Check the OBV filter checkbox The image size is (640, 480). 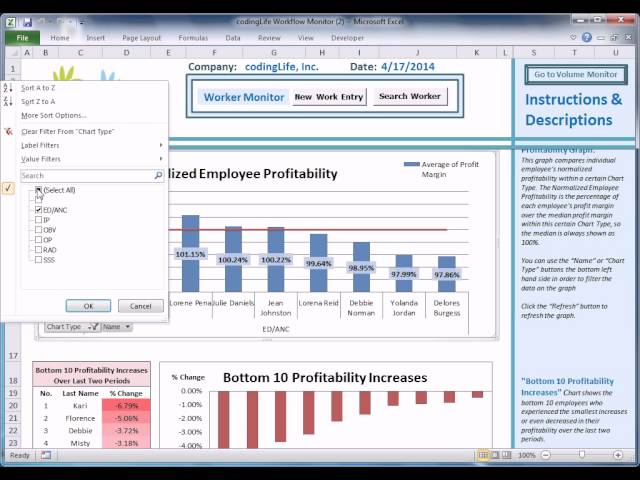(x=38, y=230)
